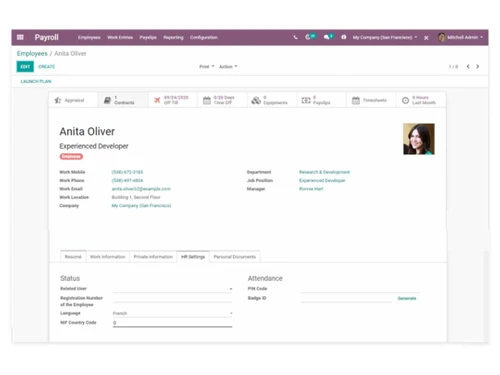500x375 pixels.
Task: Open My Company (San Francisco) company switcher
Action: 385,37
